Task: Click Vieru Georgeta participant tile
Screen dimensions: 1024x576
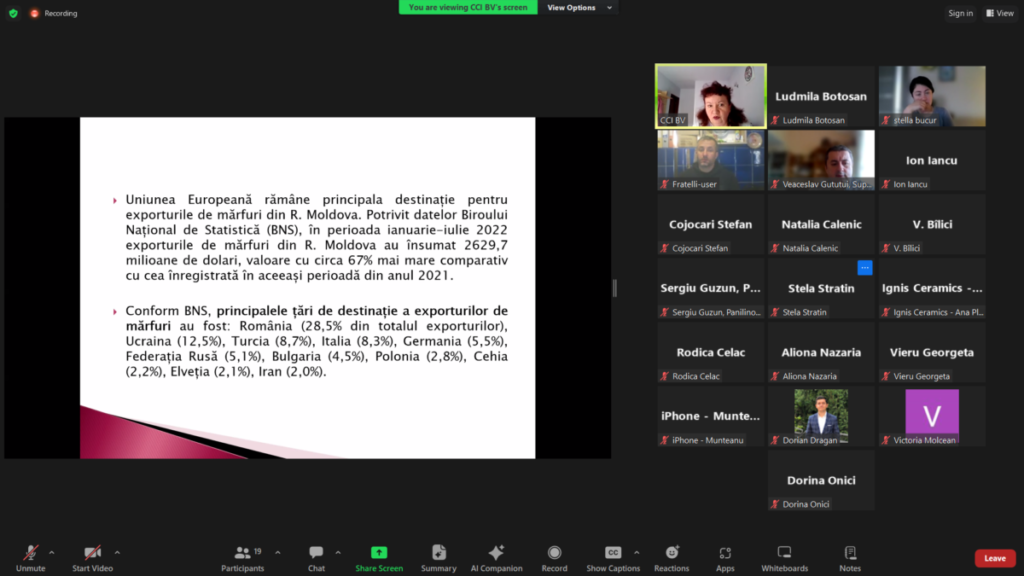Action: (932, 352)
